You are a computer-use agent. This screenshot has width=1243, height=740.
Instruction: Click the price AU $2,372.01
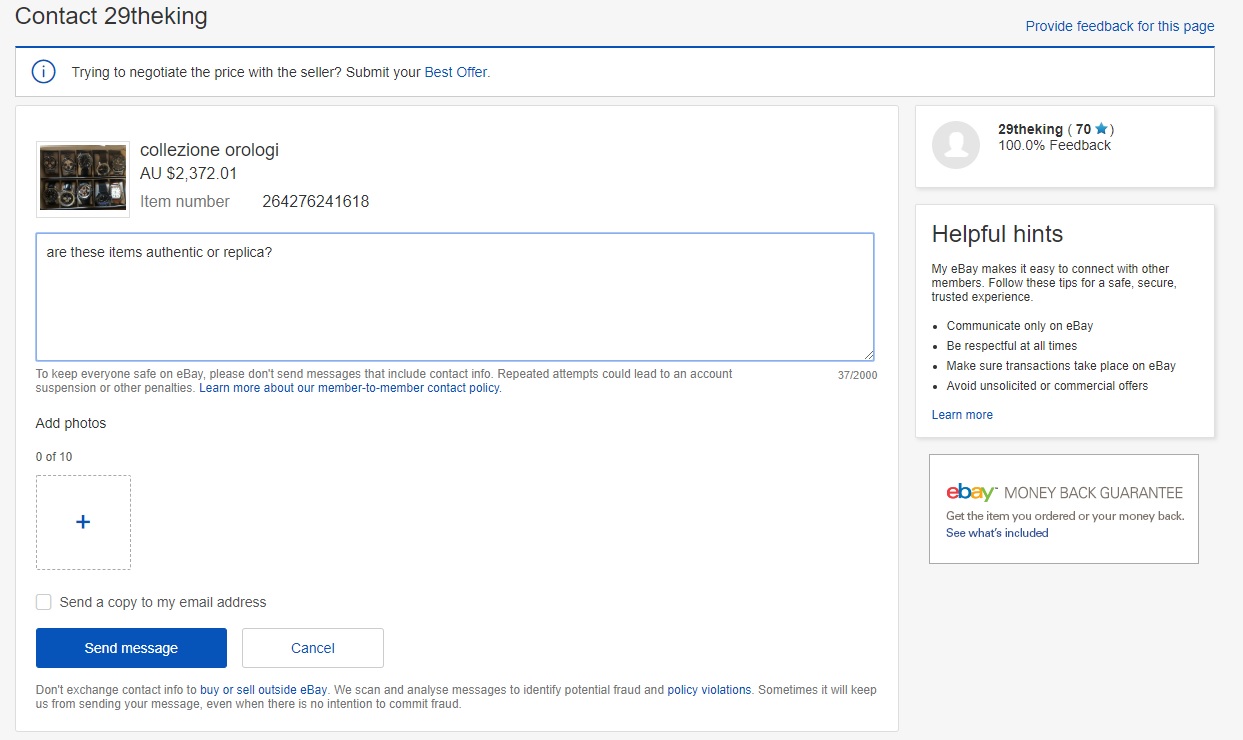(189, 174)
